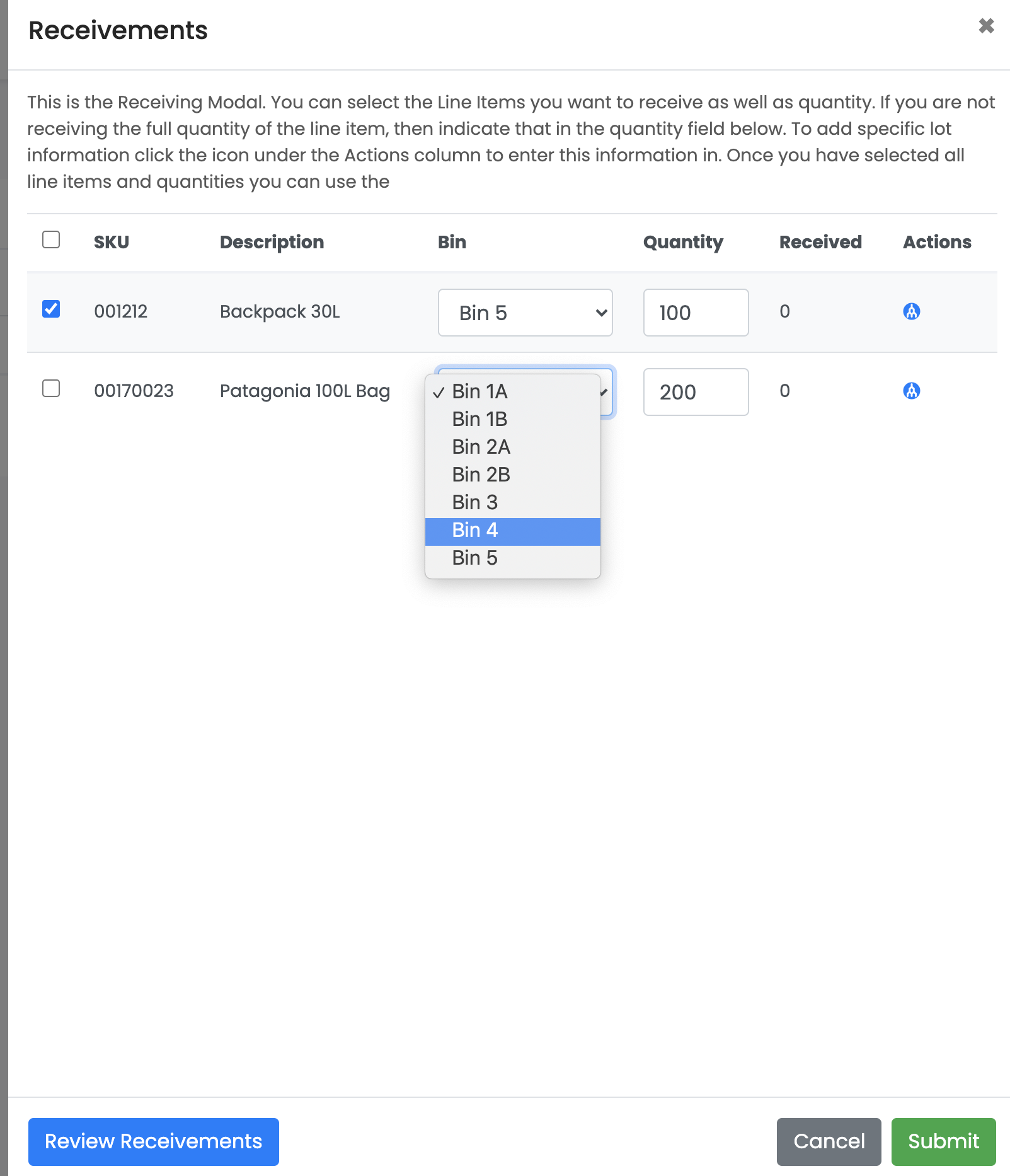The width and height of the screenshot is (1010, 1176).
Task: Click the Quantity column header
Action: pos(683,242)
